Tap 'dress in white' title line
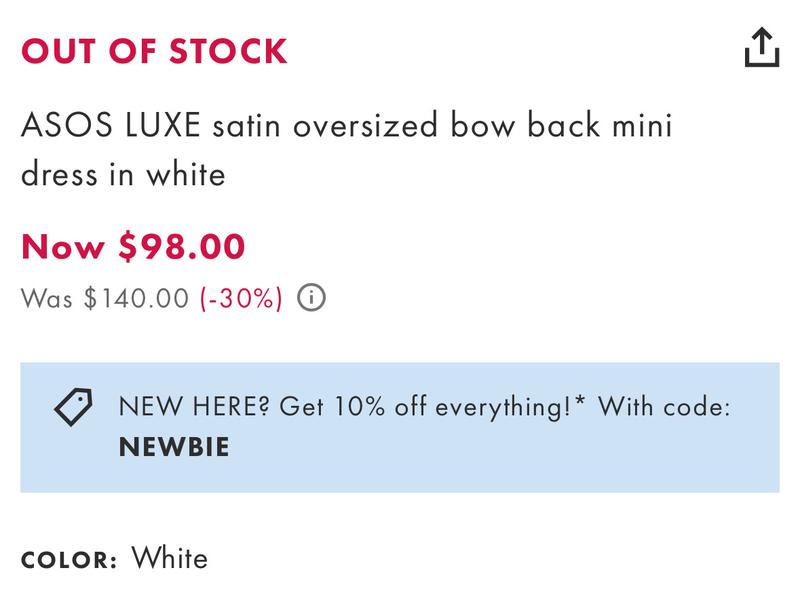 [x=123, y=175]
